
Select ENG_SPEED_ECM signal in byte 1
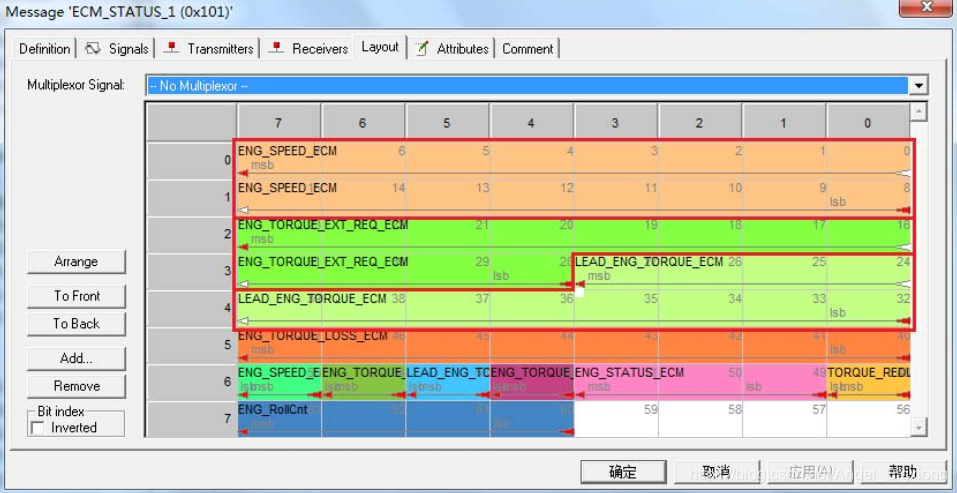click(574, 198)
